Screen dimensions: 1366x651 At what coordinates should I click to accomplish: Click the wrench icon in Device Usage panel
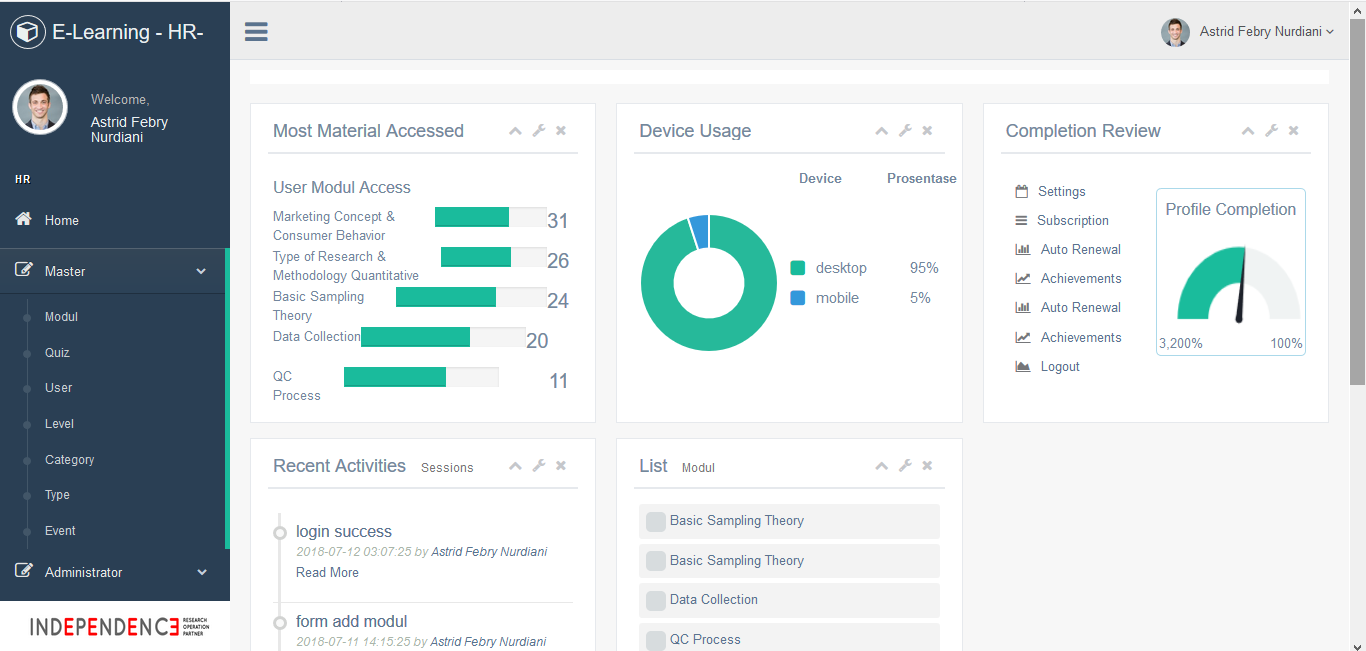click(905, 131)
